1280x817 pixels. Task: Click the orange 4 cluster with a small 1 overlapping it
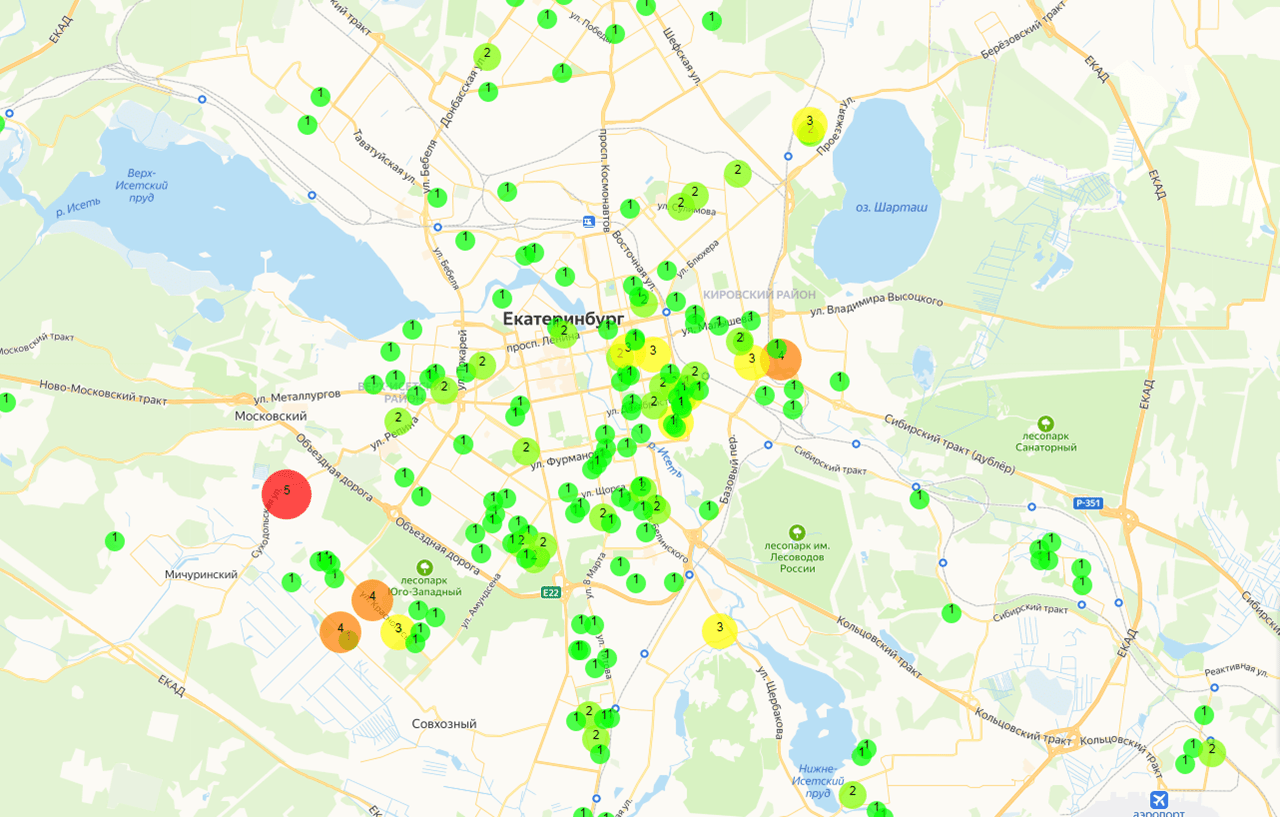pyautogui.click(x=340, y=631)
